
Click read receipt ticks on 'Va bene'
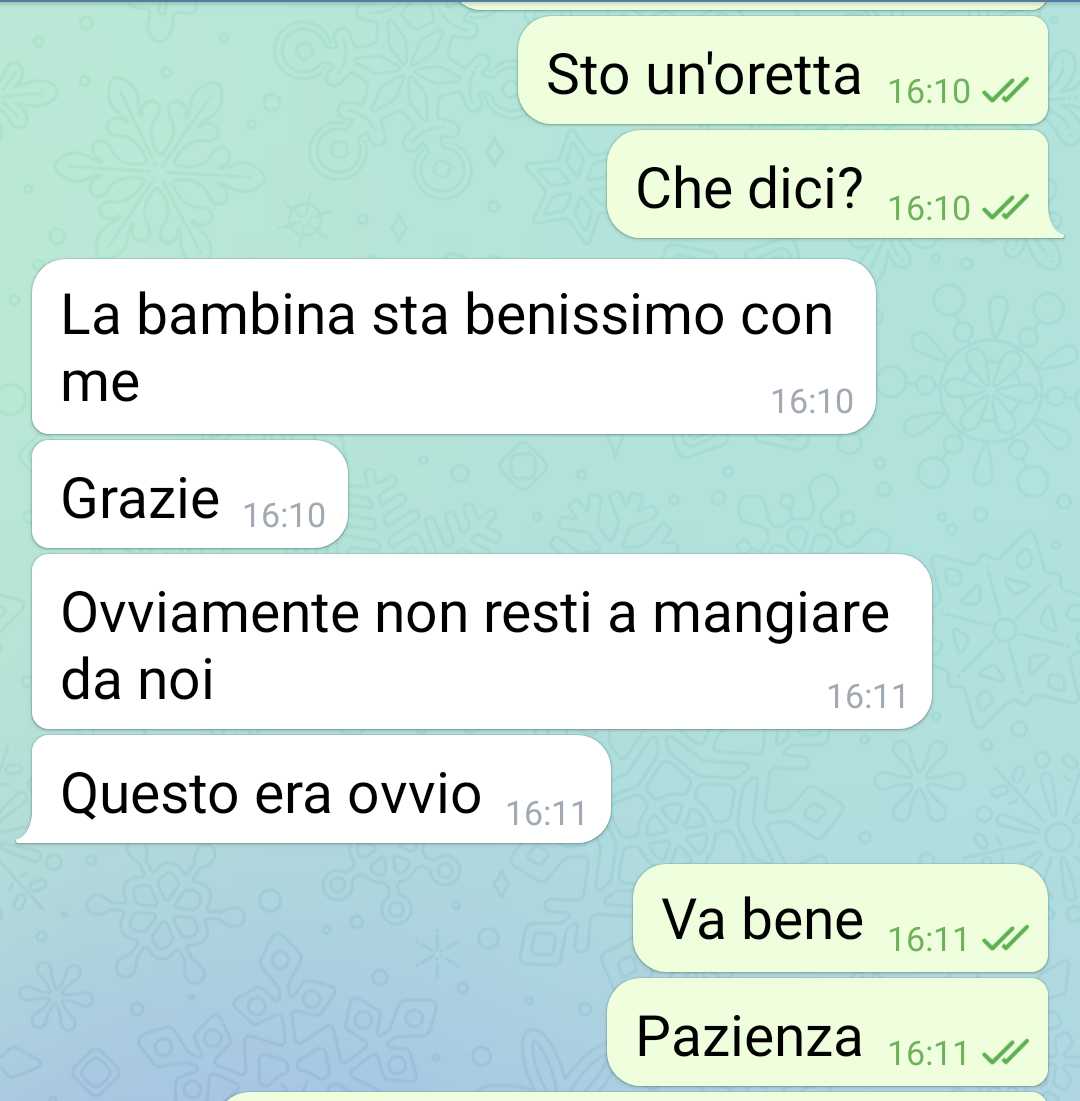pos(1005,939)
